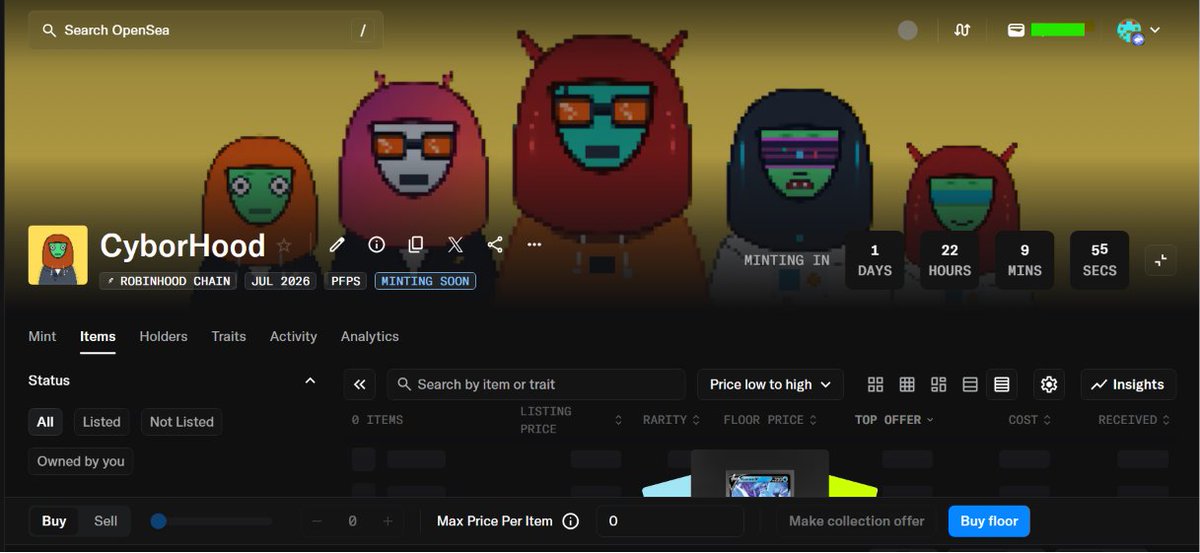Select the All status filter
Viewport: 1200px width, 553px height.
click(45, 422)
